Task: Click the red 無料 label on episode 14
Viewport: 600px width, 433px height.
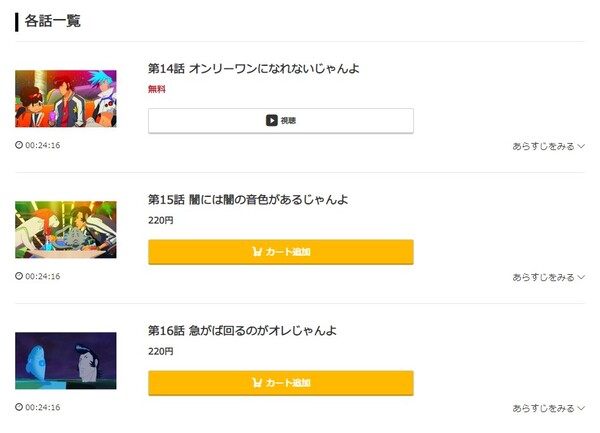Action: coord(157,89)
